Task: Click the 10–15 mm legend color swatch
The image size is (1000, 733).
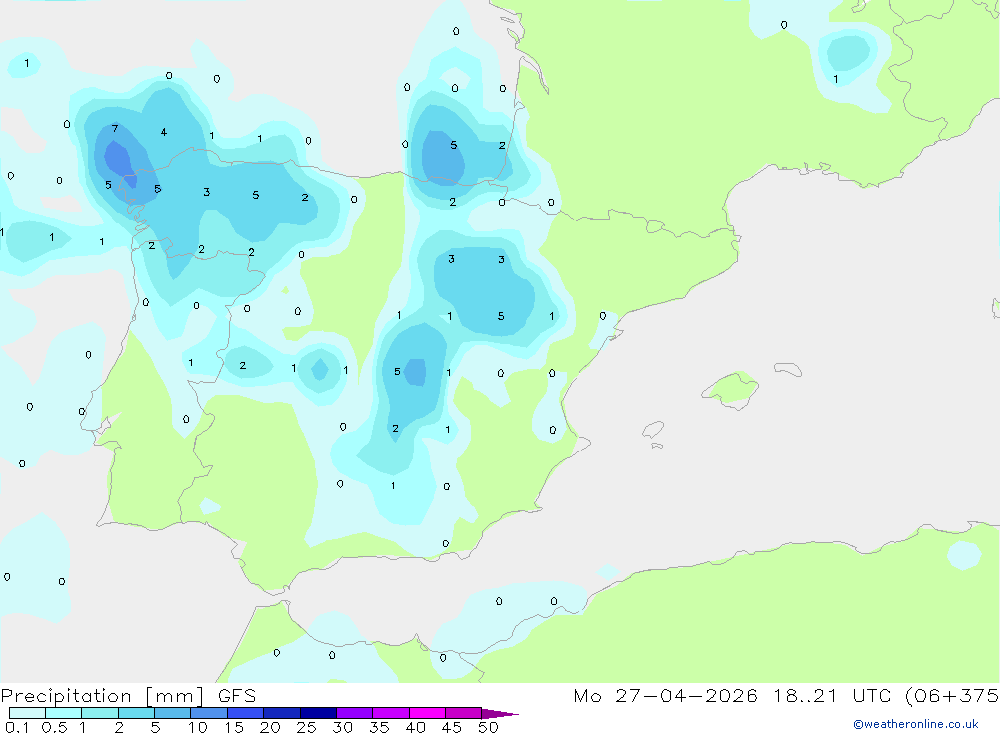Action: pyautogui.click(x=209, y=713)
